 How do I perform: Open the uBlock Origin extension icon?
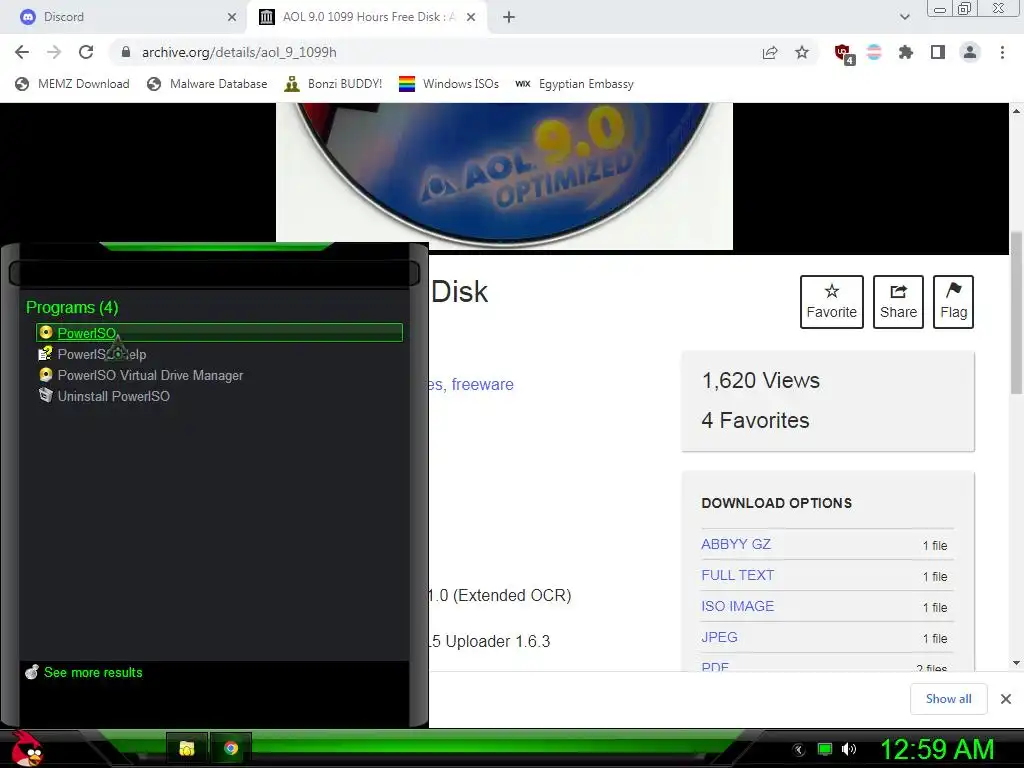(x=843, y=53)
